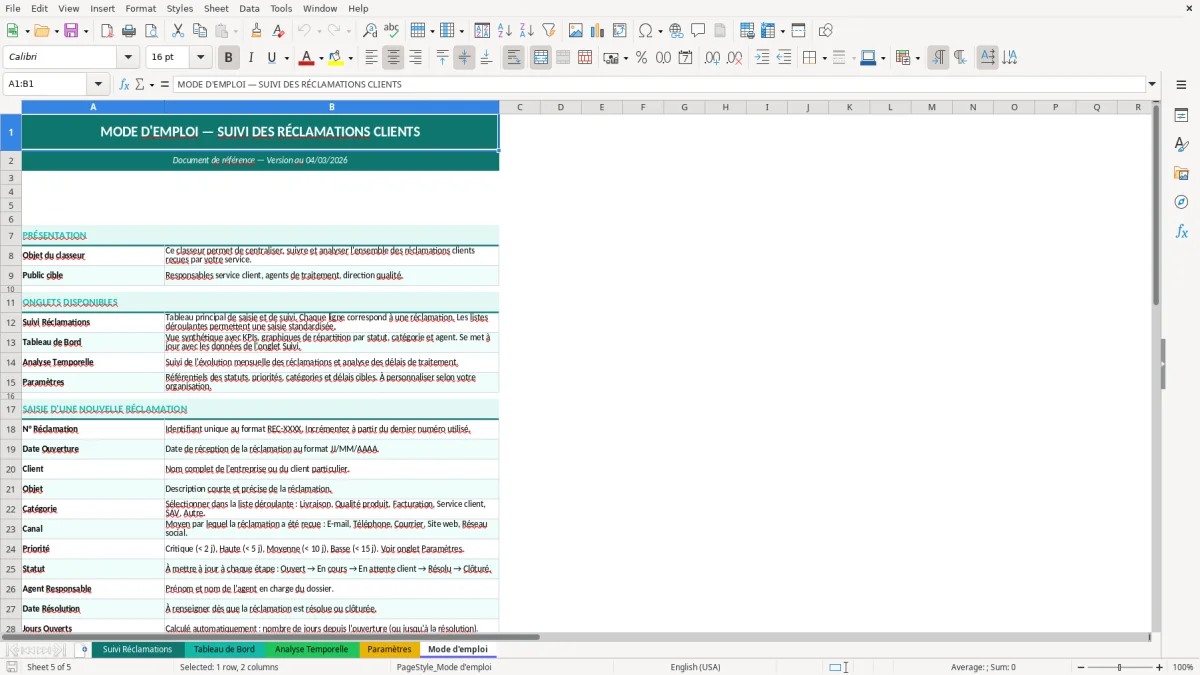1200x675 pixels.
Task: Select the Clone Formatting paintbrush
Action: [x=256, y=31]
